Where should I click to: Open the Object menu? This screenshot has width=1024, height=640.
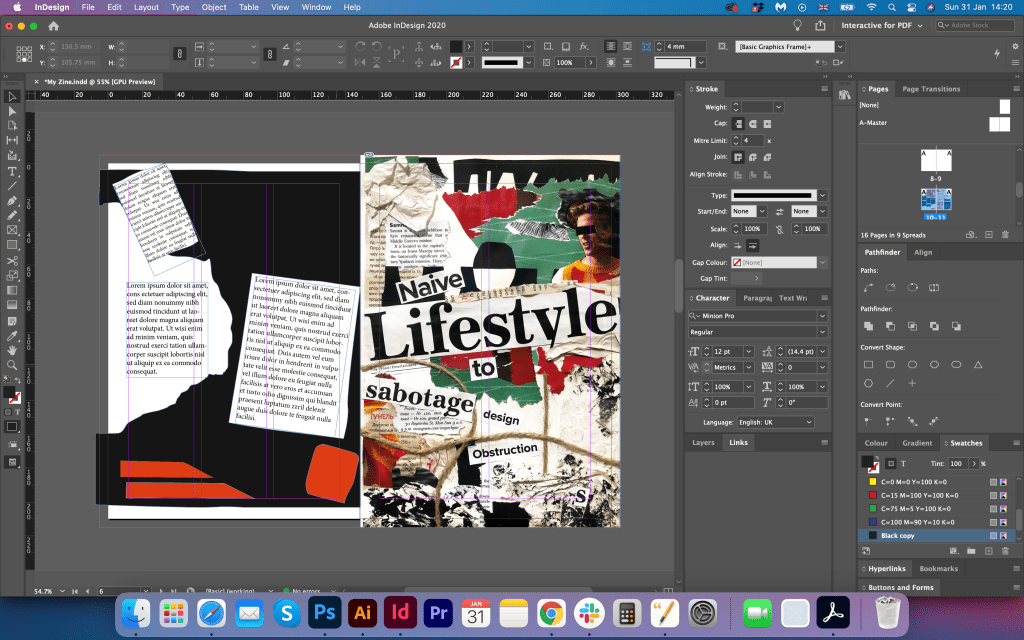click(x=213, y=7)
